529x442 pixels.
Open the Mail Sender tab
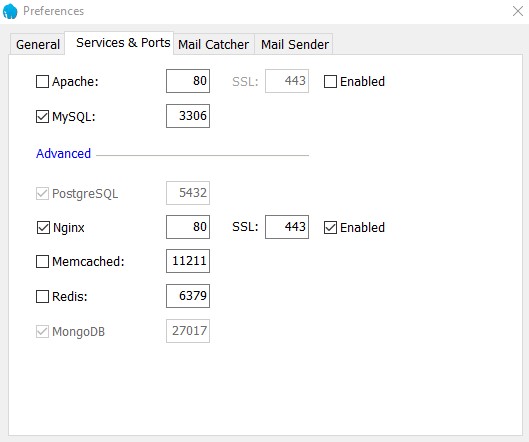point(295,44)
